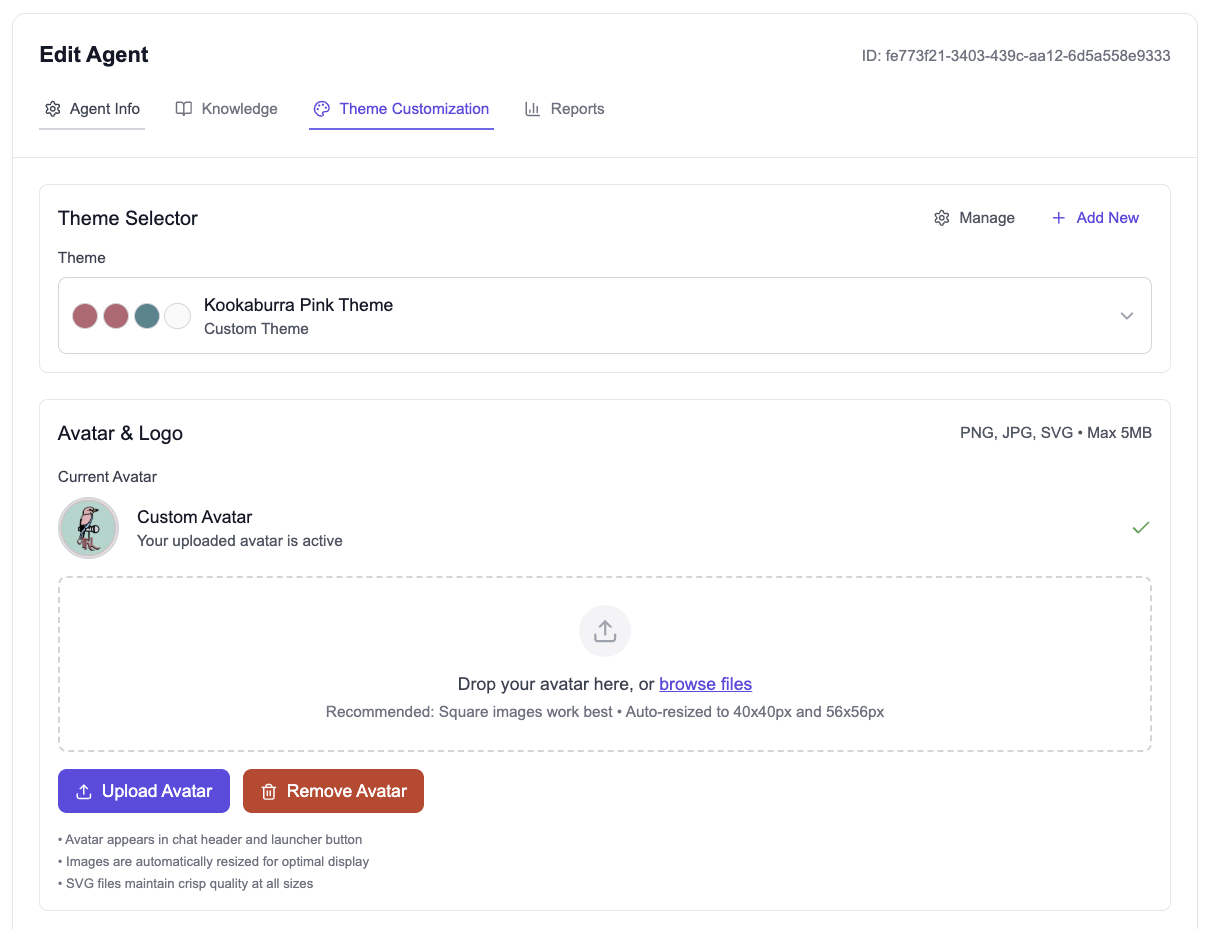The image size is (1205, 929).
Task: Click the book icon beside Knowledge
Action: [184, 109]
